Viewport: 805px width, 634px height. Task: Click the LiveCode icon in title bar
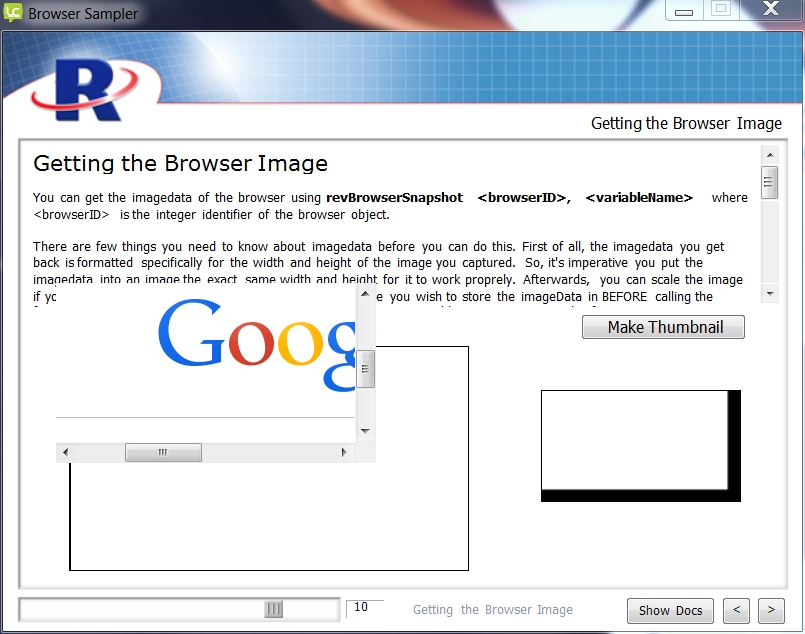pyautogui.click(x=13, y=12)
